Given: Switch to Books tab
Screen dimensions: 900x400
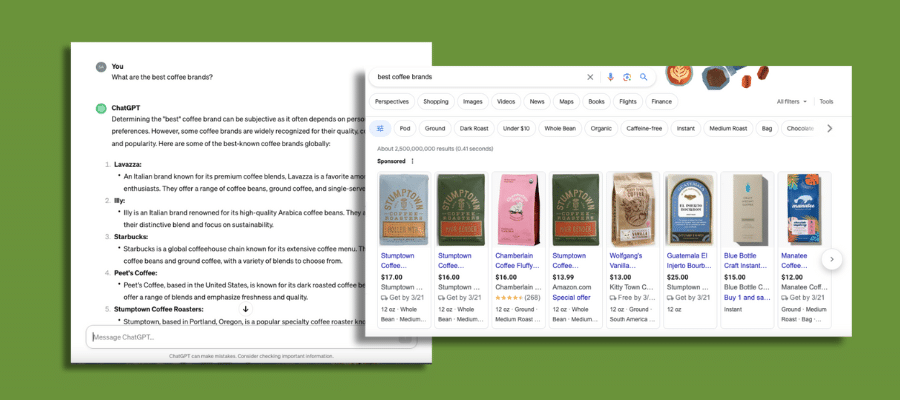Looking at the screenshot, I should click(596, 102).
